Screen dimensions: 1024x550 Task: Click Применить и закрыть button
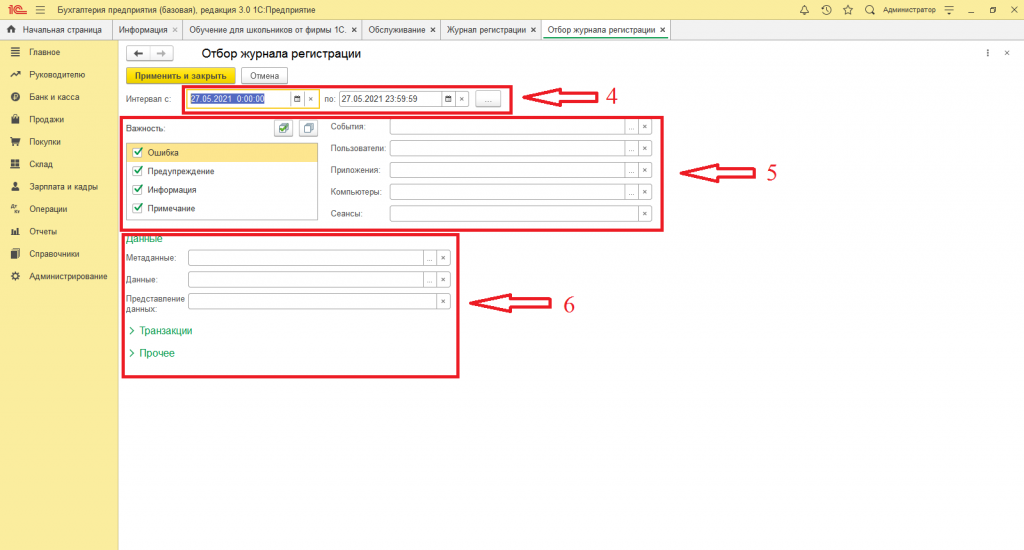point(181,76)
